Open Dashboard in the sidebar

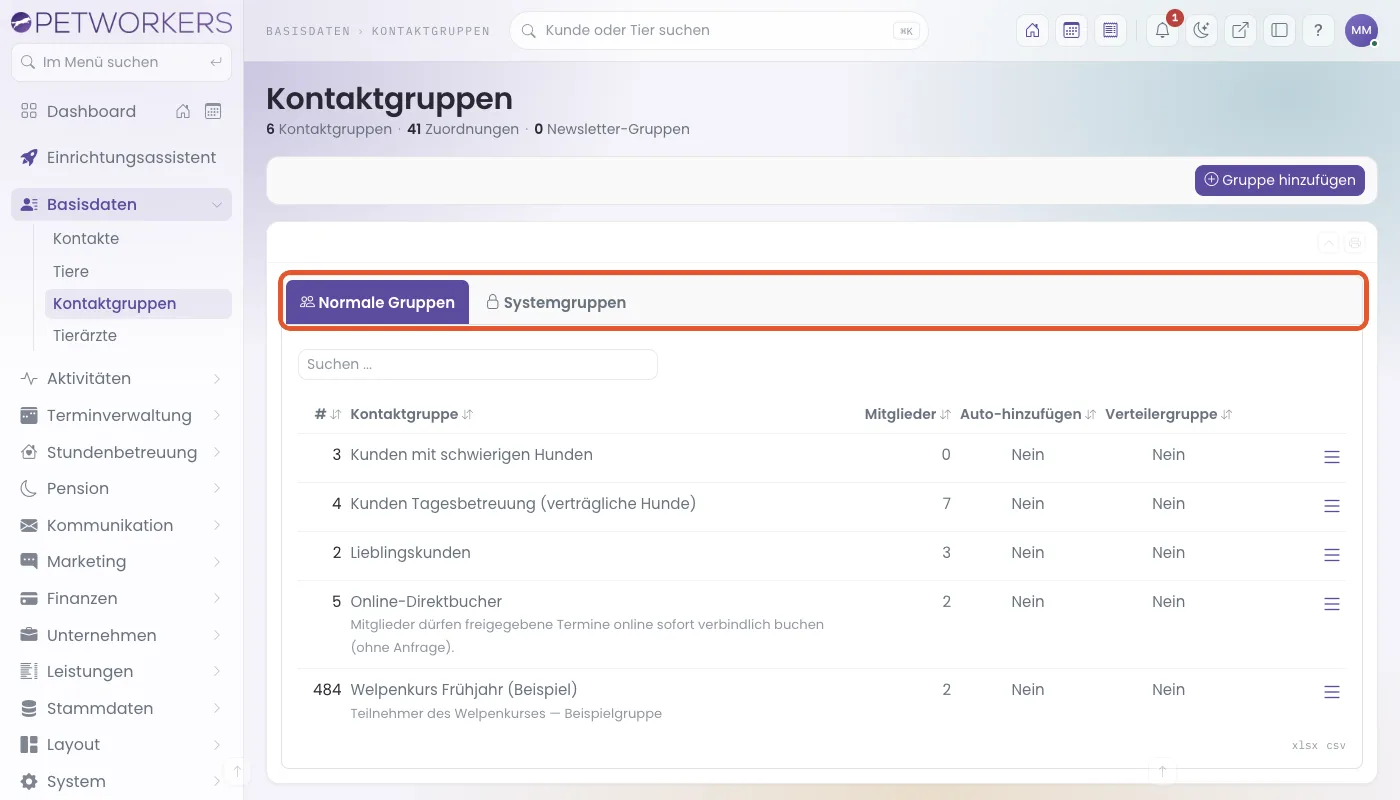[x=91, y=111]
